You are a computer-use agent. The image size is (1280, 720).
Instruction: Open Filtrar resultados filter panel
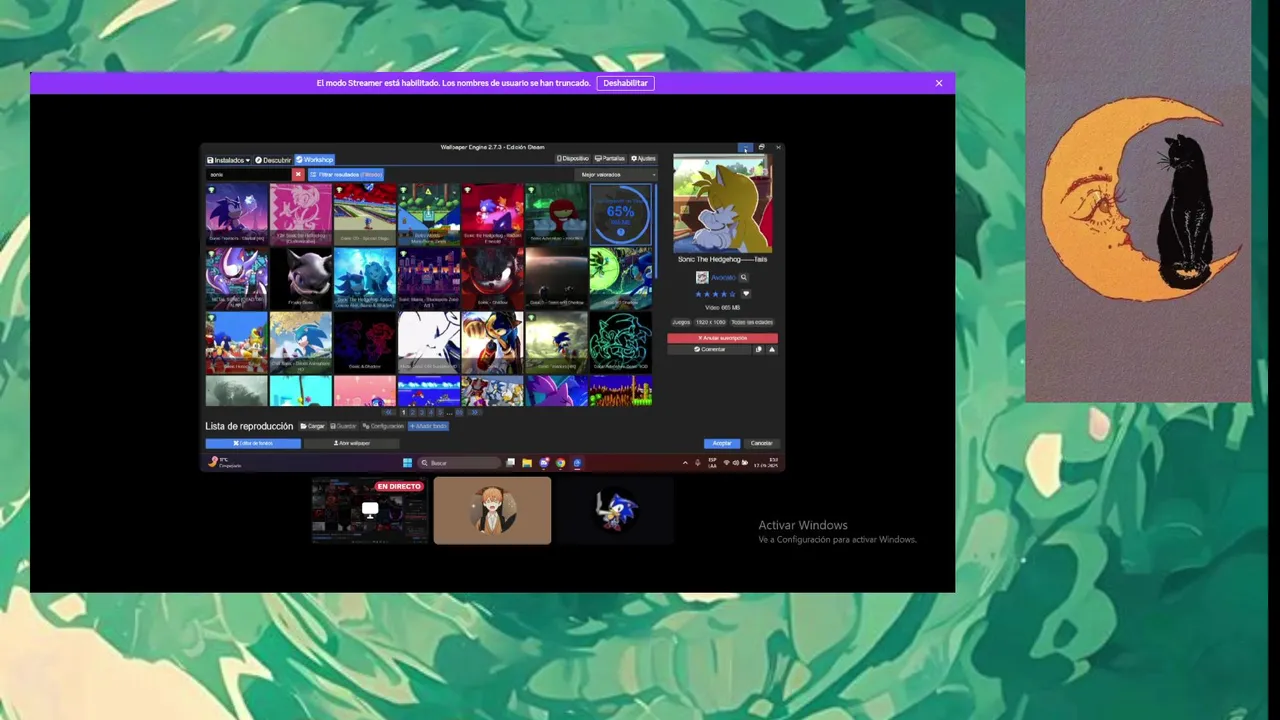click(x=346, y=174)
